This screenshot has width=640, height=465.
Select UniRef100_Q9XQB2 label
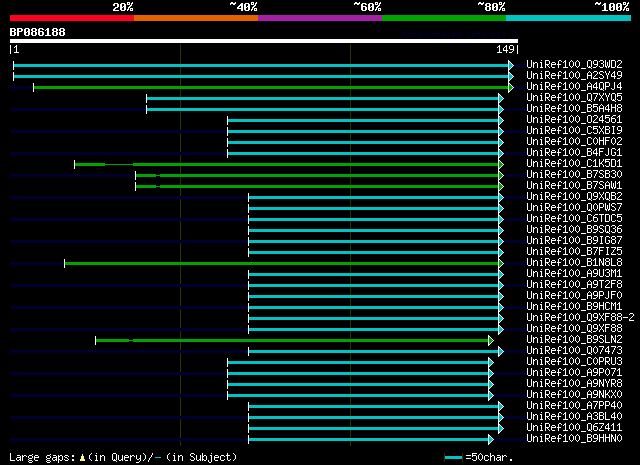pyautogui.click(x=574, y=196)
